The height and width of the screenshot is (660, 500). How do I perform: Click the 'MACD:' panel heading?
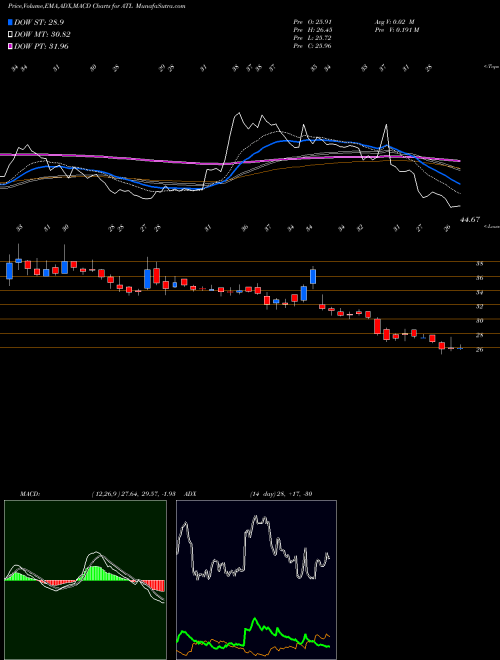[29, 494]
